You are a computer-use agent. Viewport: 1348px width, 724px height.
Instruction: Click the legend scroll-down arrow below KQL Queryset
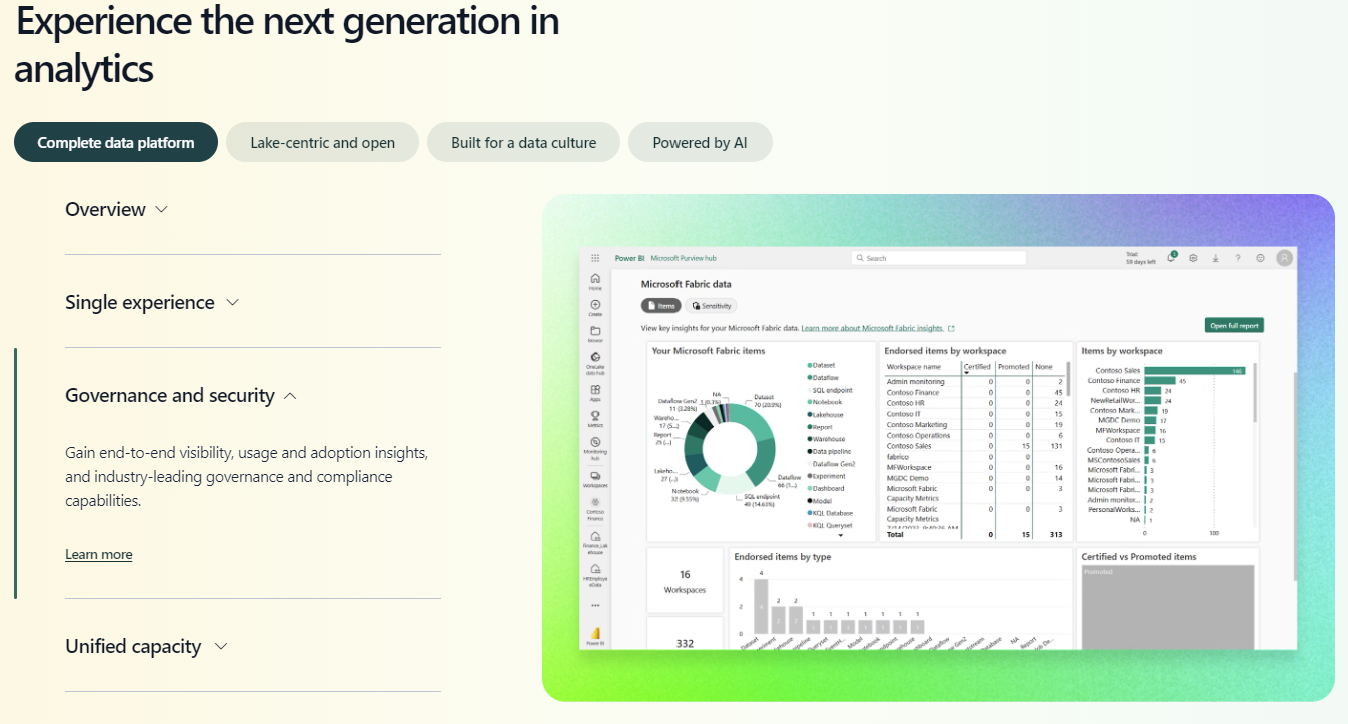pyautogui.click(x=841, y=536)
